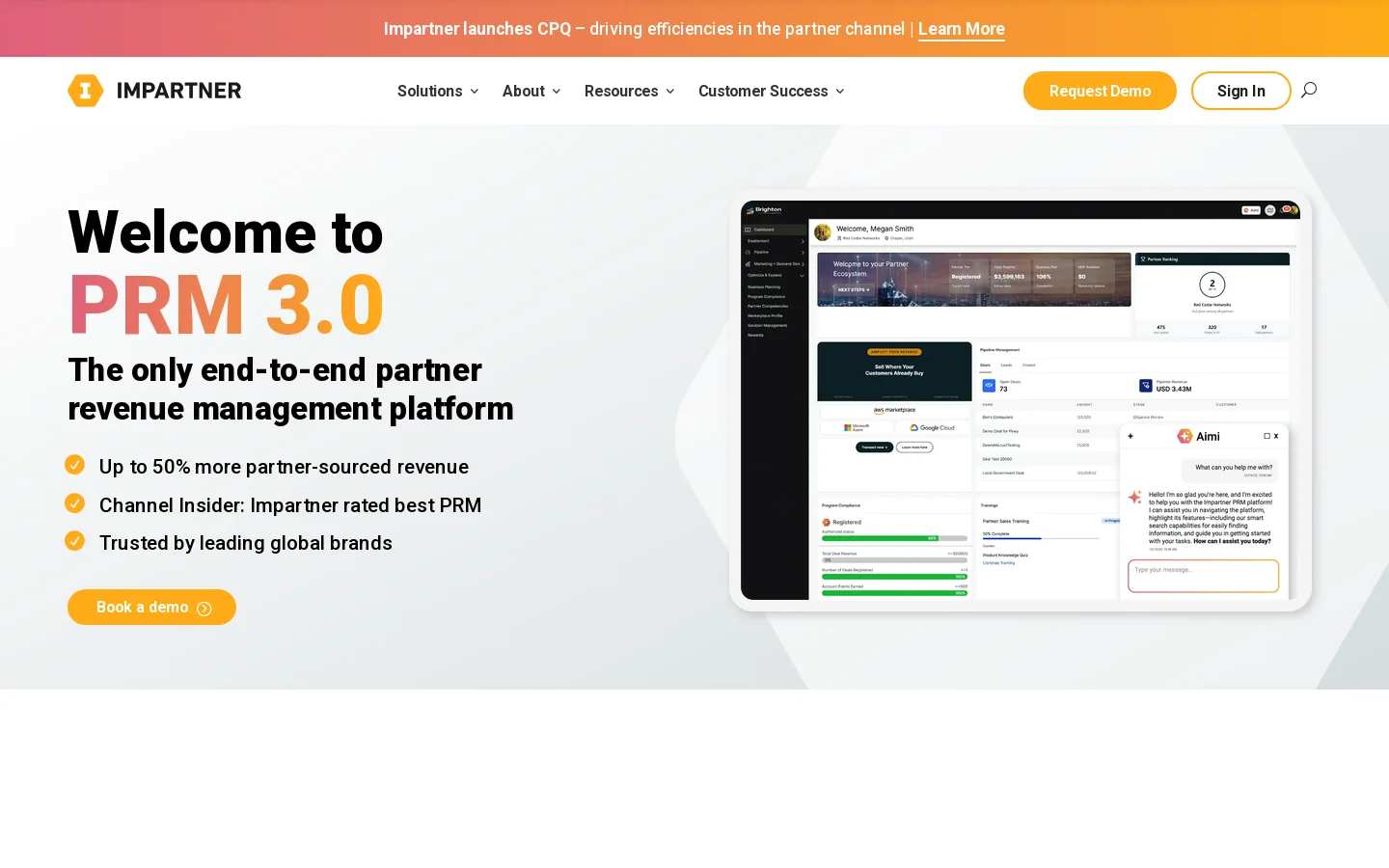The height and width of the screenshot is (868, 1389).
Task: Open the PRM dashboard preview image
Action: pos(1021,400)
